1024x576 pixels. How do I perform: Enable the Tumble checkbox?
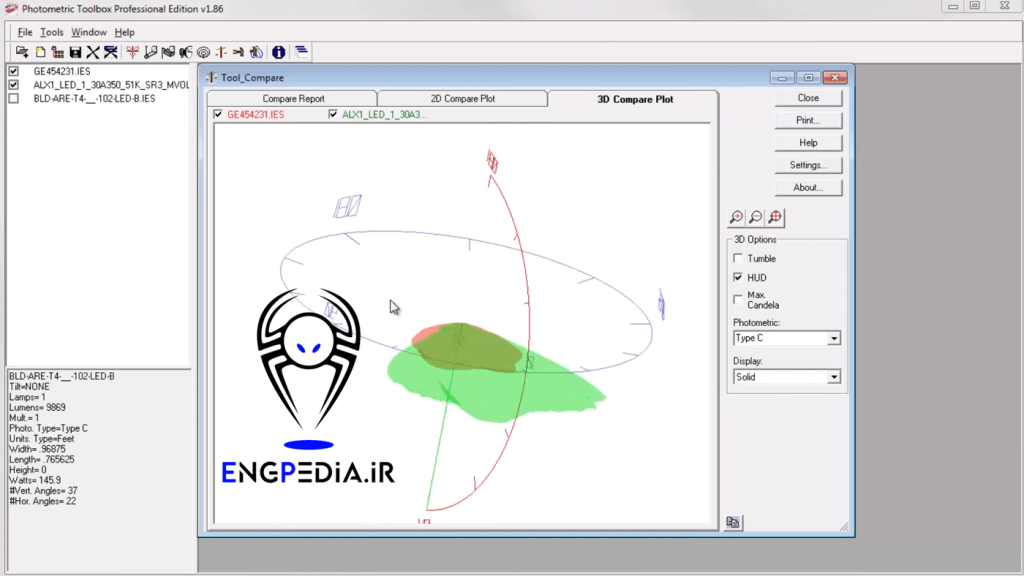pos(738,258)
